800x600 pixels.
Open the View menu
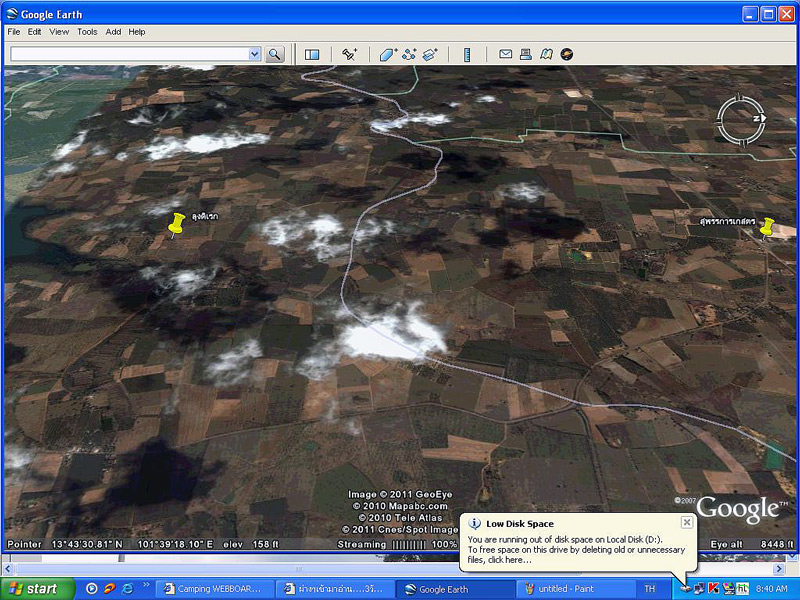pos(59,32)
